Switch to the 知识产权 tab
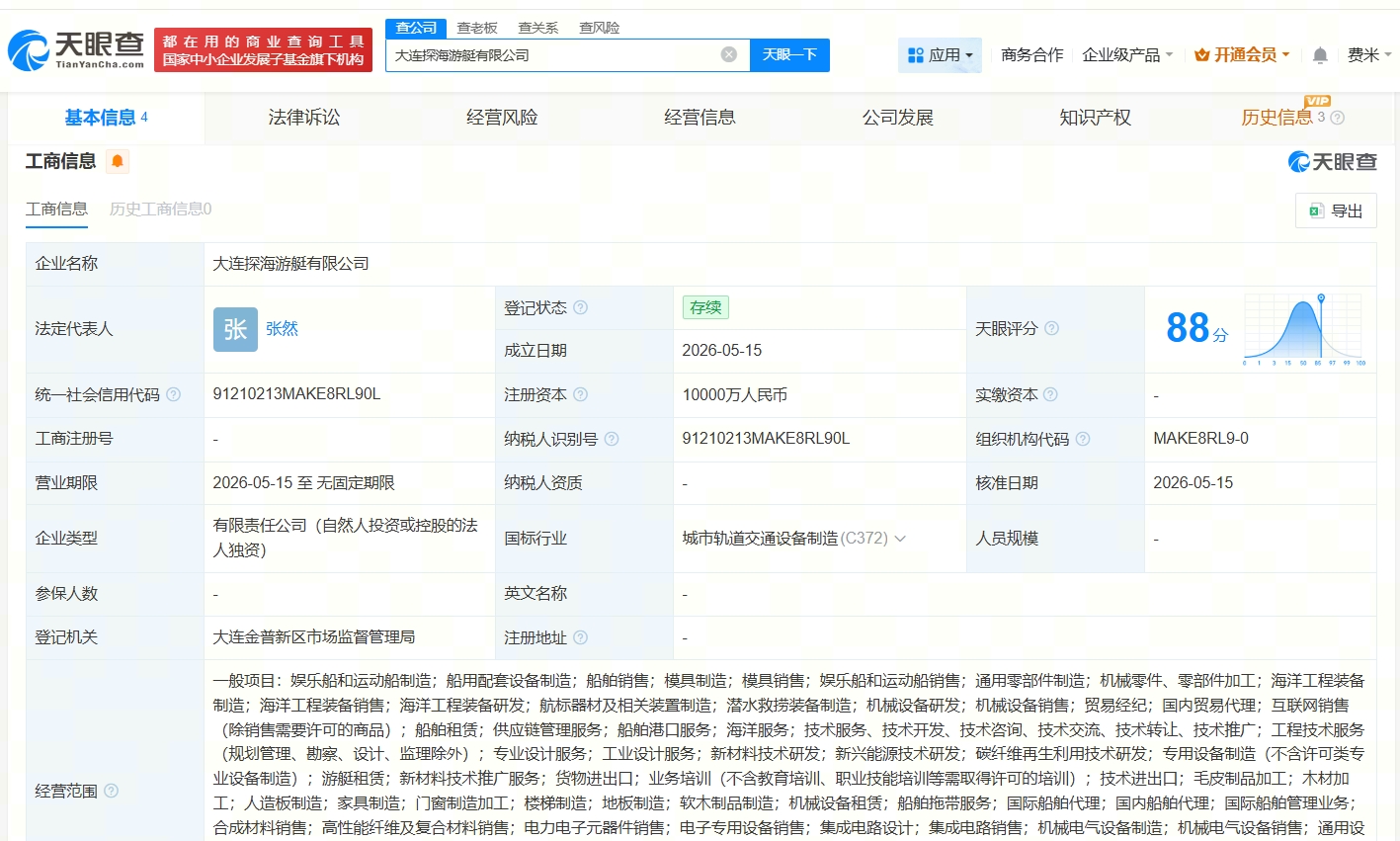 [1095, 118]
